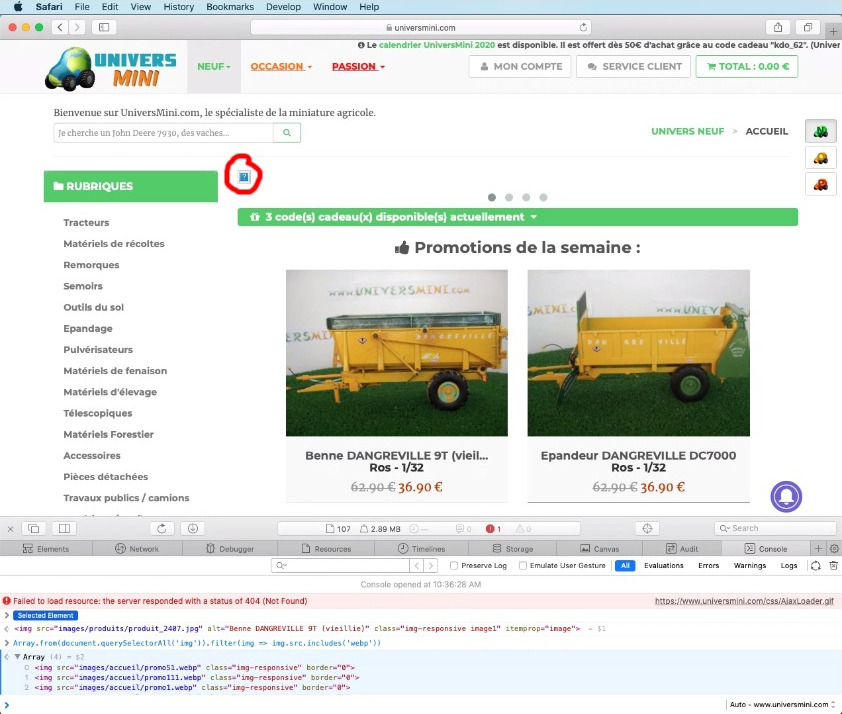Open MON COMPTE button

coord(520,67)
